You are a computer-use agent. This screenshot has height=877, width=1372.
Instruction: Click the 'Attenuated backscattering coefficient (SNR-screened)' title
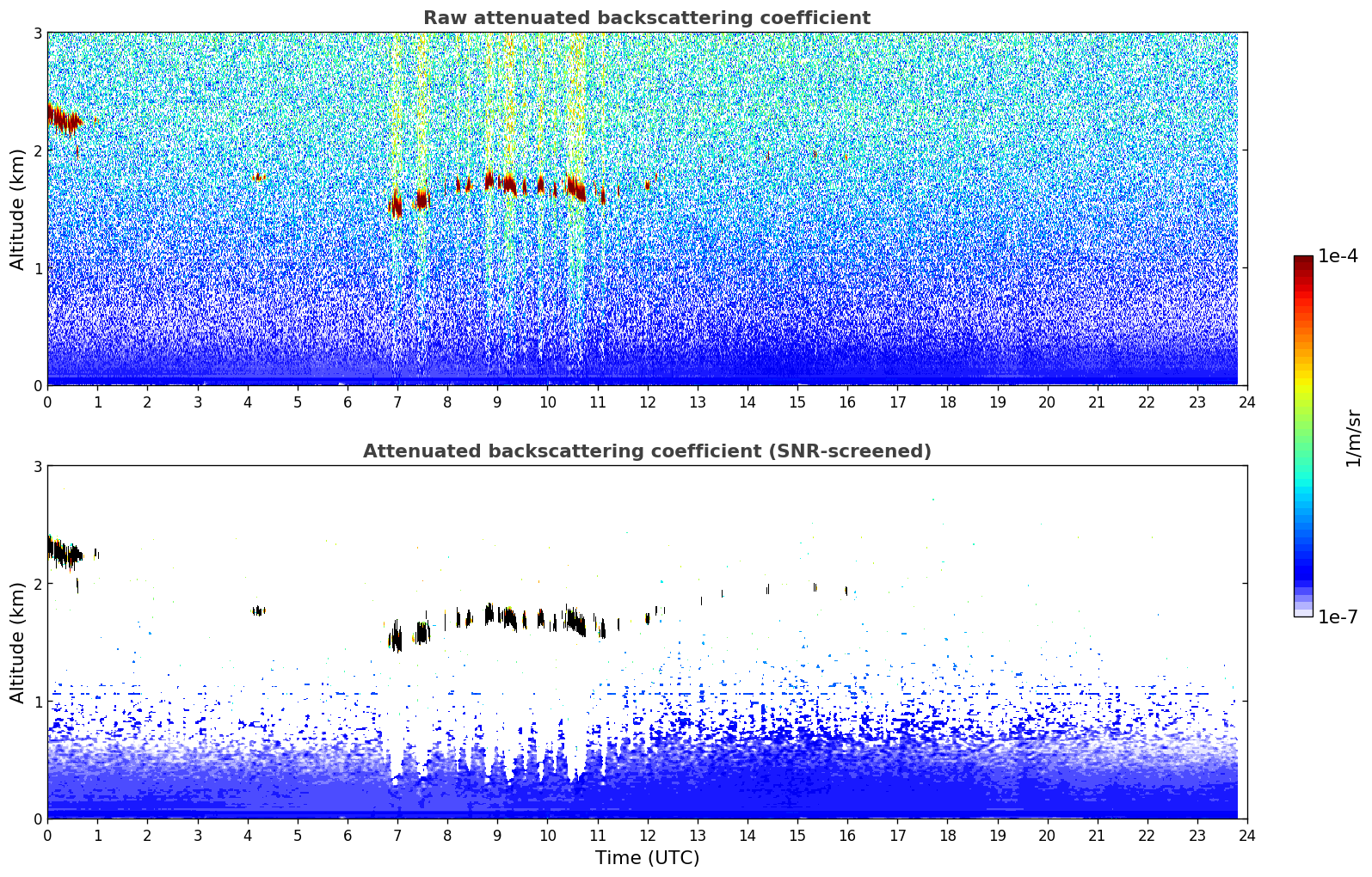(x=647, y=451)
